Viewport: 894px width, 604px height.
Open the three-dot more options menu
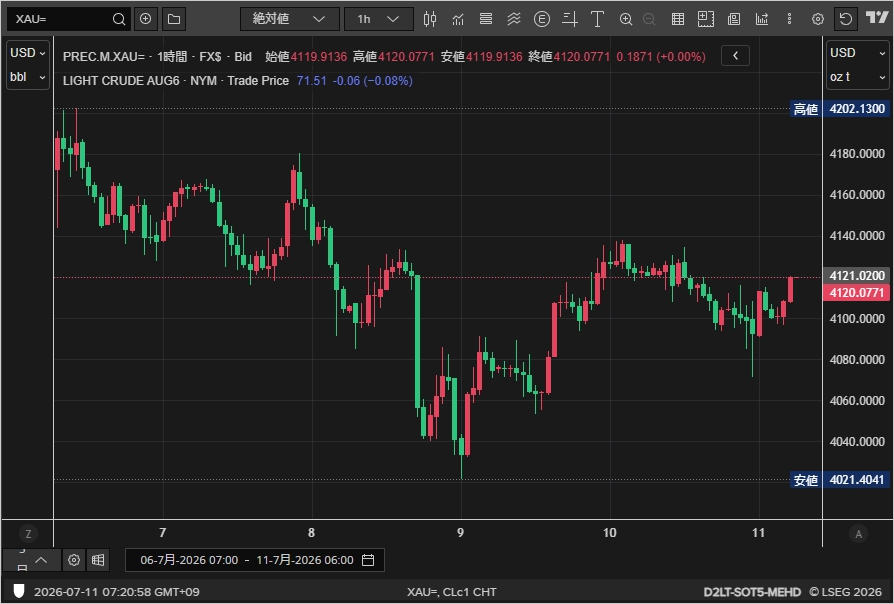pos(790,19)
